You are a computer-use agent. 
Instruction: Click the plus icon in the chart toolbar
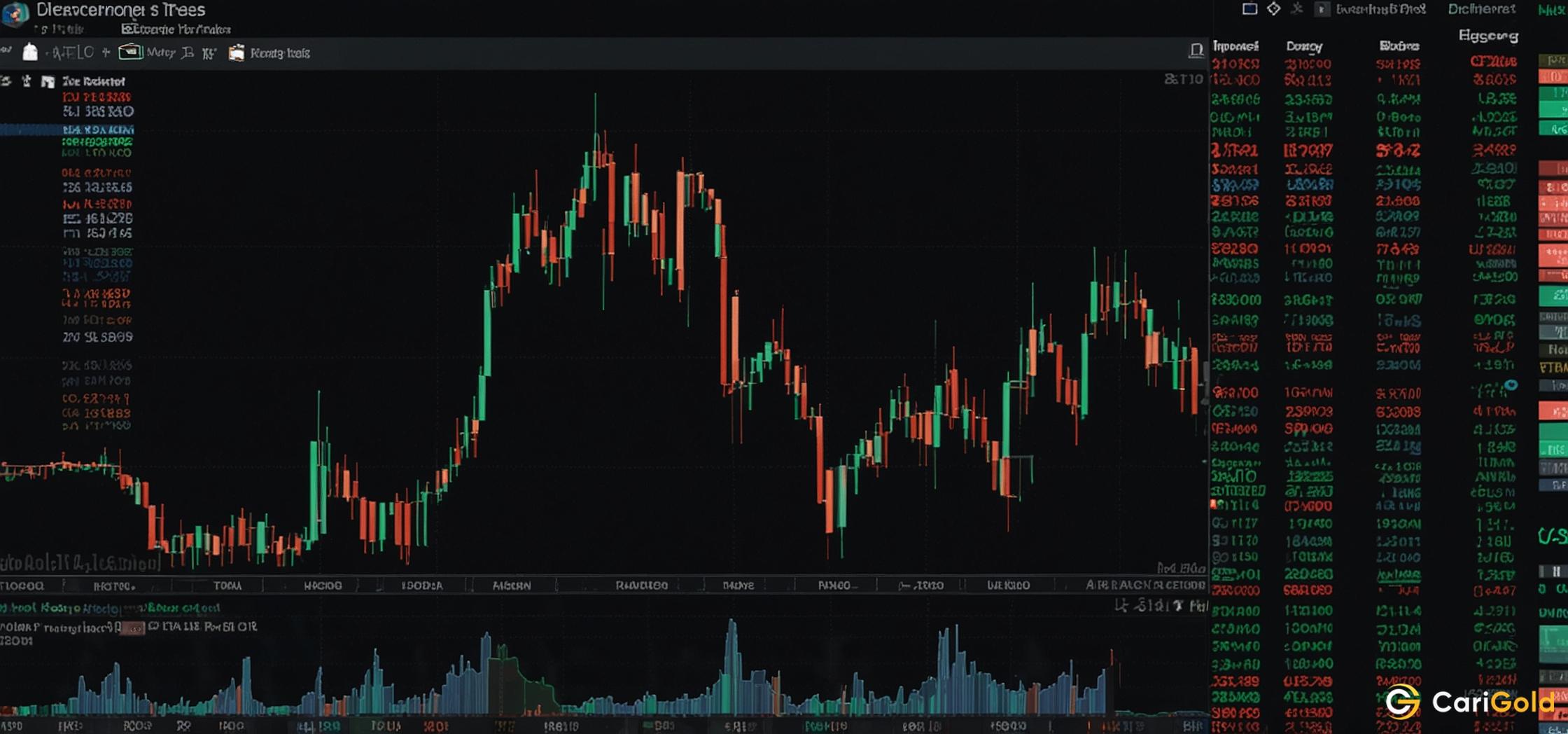click(106, 52)
